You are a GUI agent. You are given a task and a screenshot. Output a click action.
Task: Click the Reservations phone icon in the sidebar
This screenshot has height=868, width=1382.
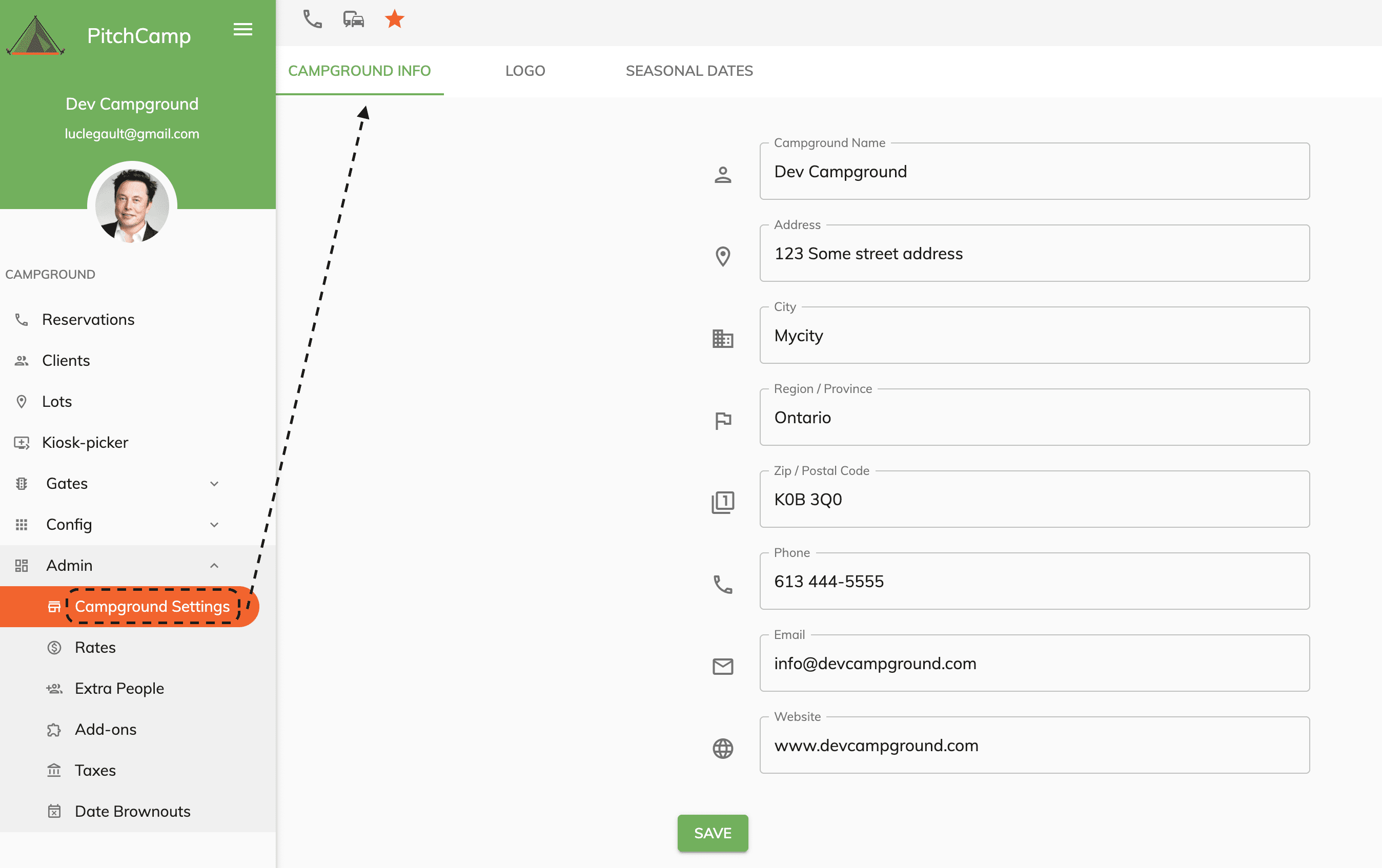22,320
